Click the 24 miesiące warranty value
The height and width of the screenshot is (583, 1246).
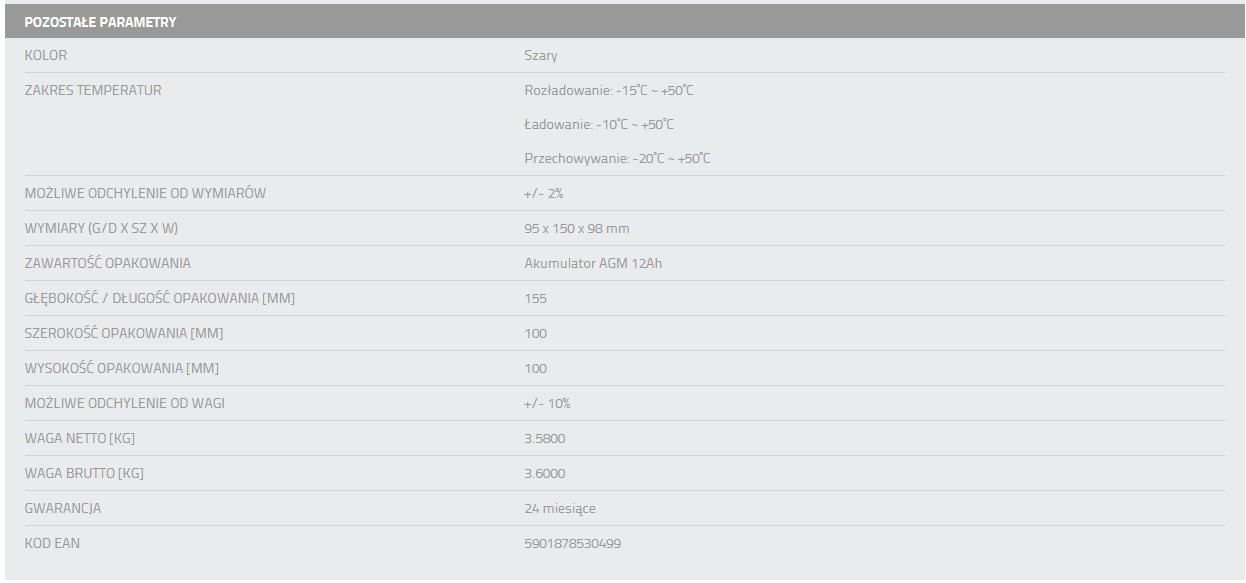pos(559,509)
